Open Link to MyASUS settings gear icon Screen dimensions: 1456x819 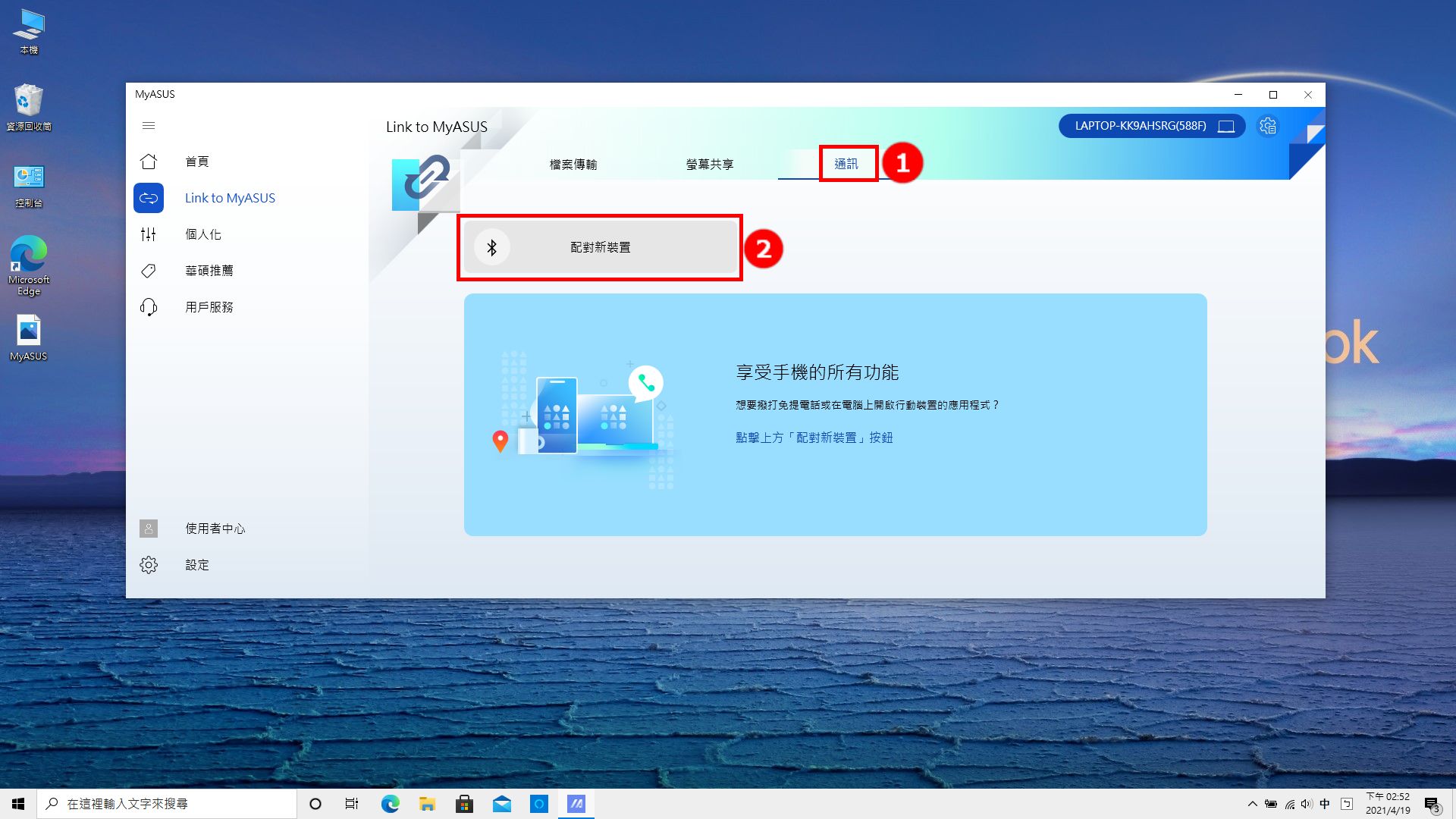click(1268, 126)
